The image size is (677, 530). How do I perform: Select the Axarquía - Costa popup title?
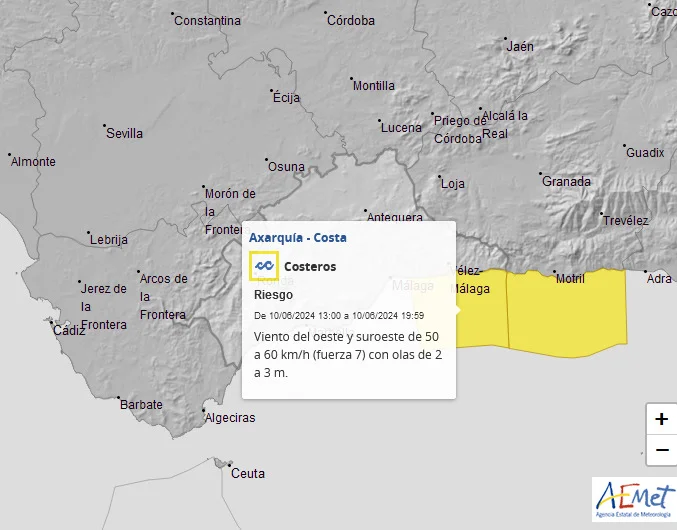(x=297, y=238)
